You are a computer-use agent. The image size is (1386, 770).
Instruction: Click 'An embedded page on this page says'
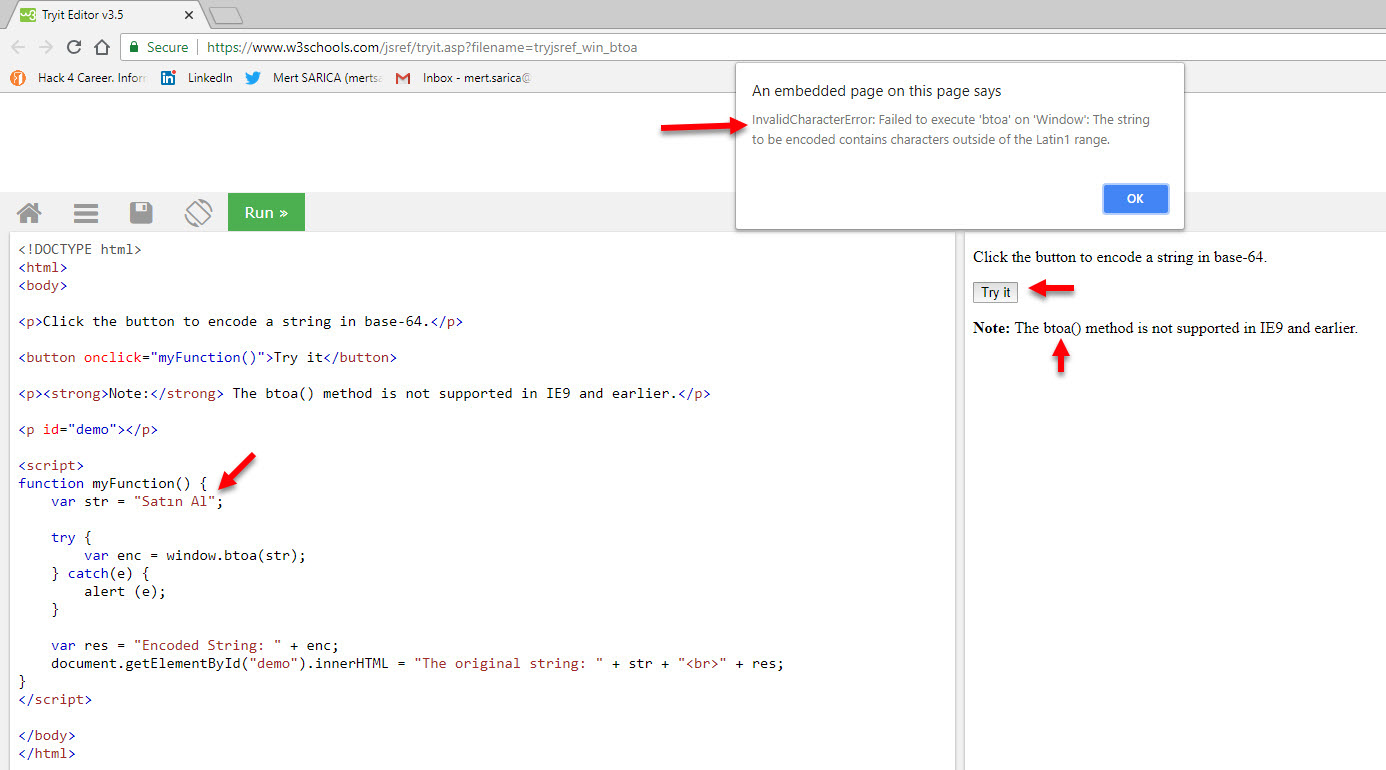[x=876, y=91]
